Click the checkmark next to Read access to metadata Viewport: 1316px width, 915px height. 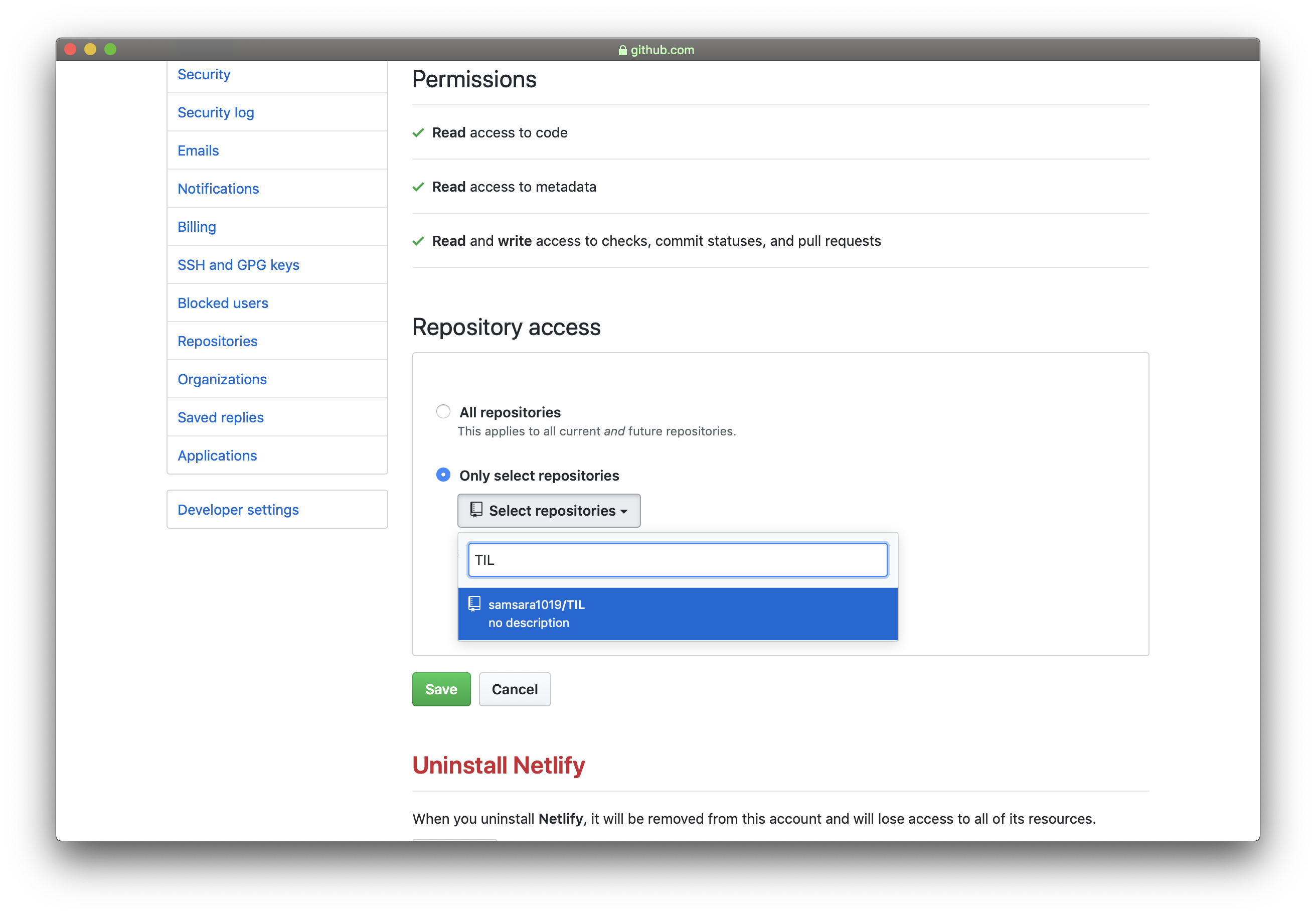[418, 187]
